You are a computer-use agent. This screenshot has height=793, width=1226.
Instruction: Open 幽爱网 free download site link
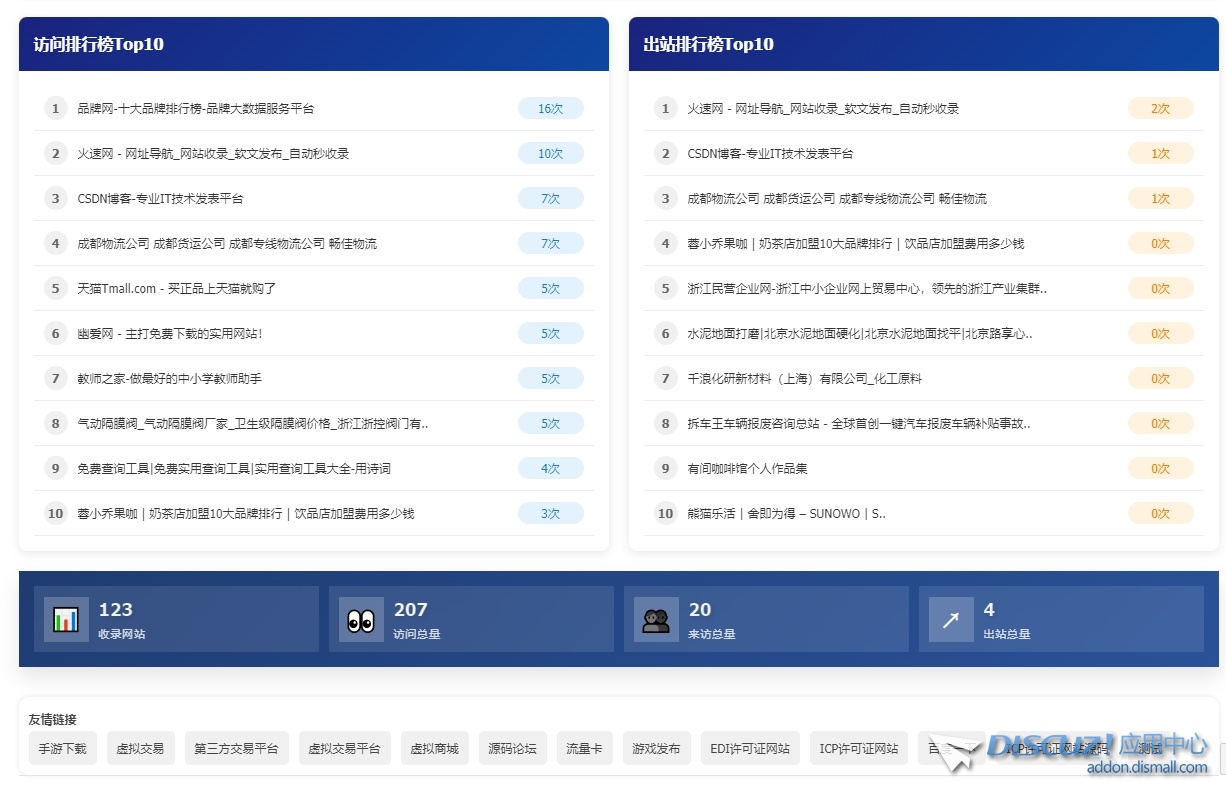(x=170, y=333)
